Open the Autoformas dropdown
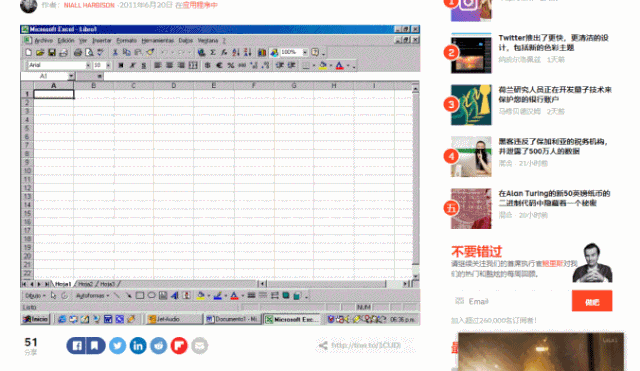The height and width of the screenshot is (371, 640). pos(93,295)
